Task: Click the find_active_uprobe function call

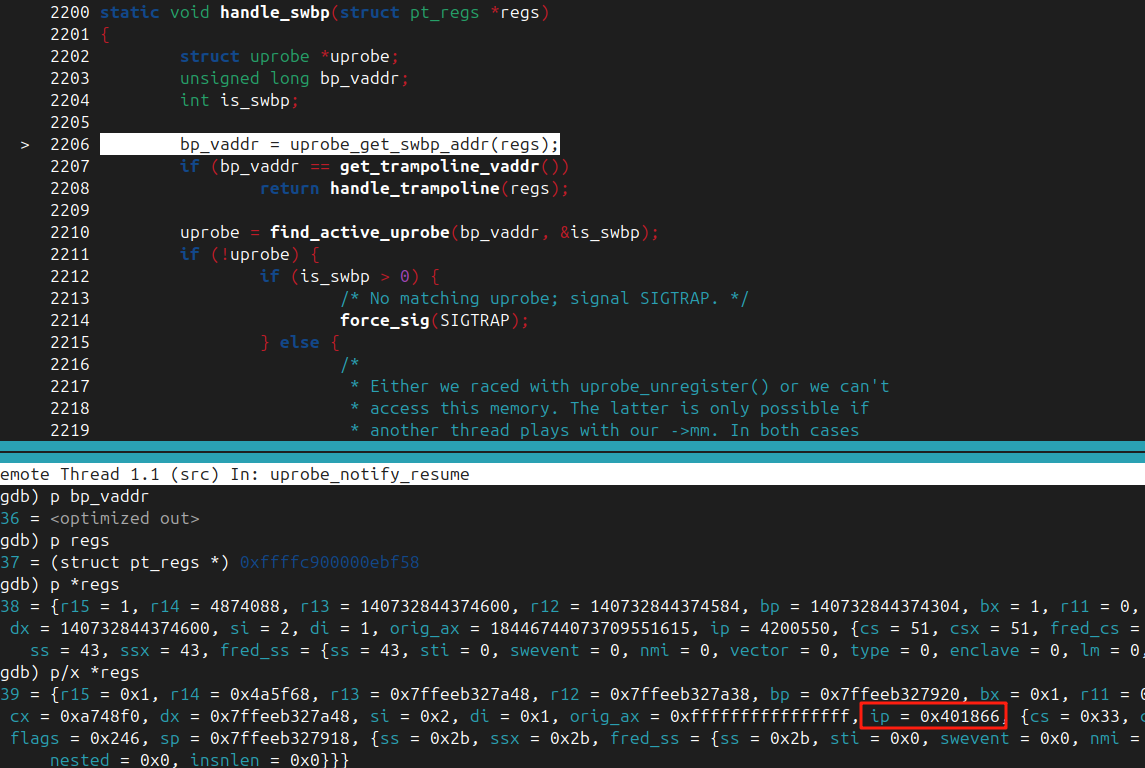Action: pyautogui.click(x=359, y=232)
